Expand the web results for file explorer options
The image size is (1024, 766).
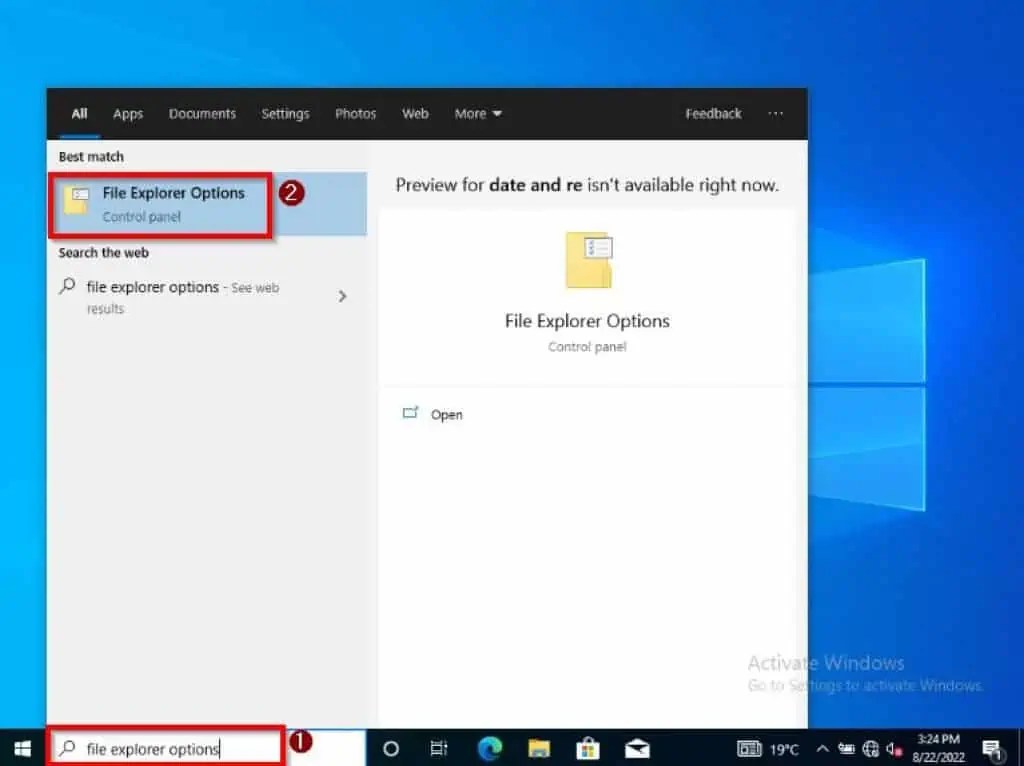pos(342,296)
